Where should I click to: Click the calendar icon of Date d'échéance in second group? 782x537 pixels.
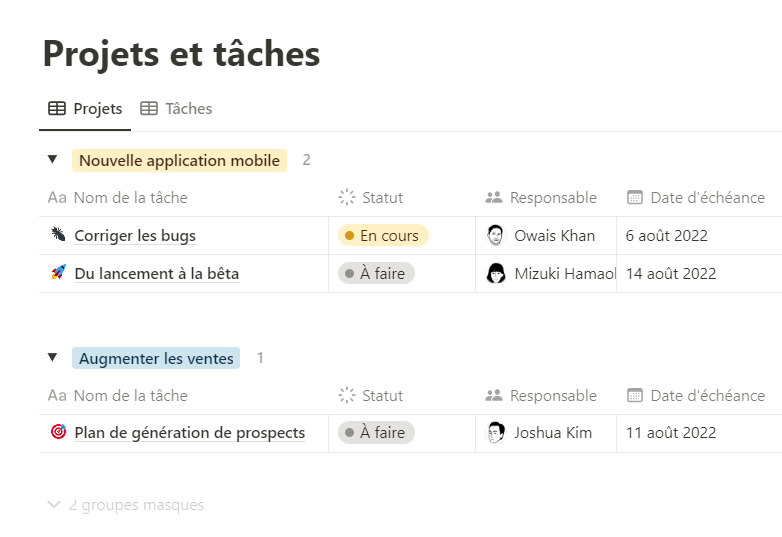pos(634,395)
